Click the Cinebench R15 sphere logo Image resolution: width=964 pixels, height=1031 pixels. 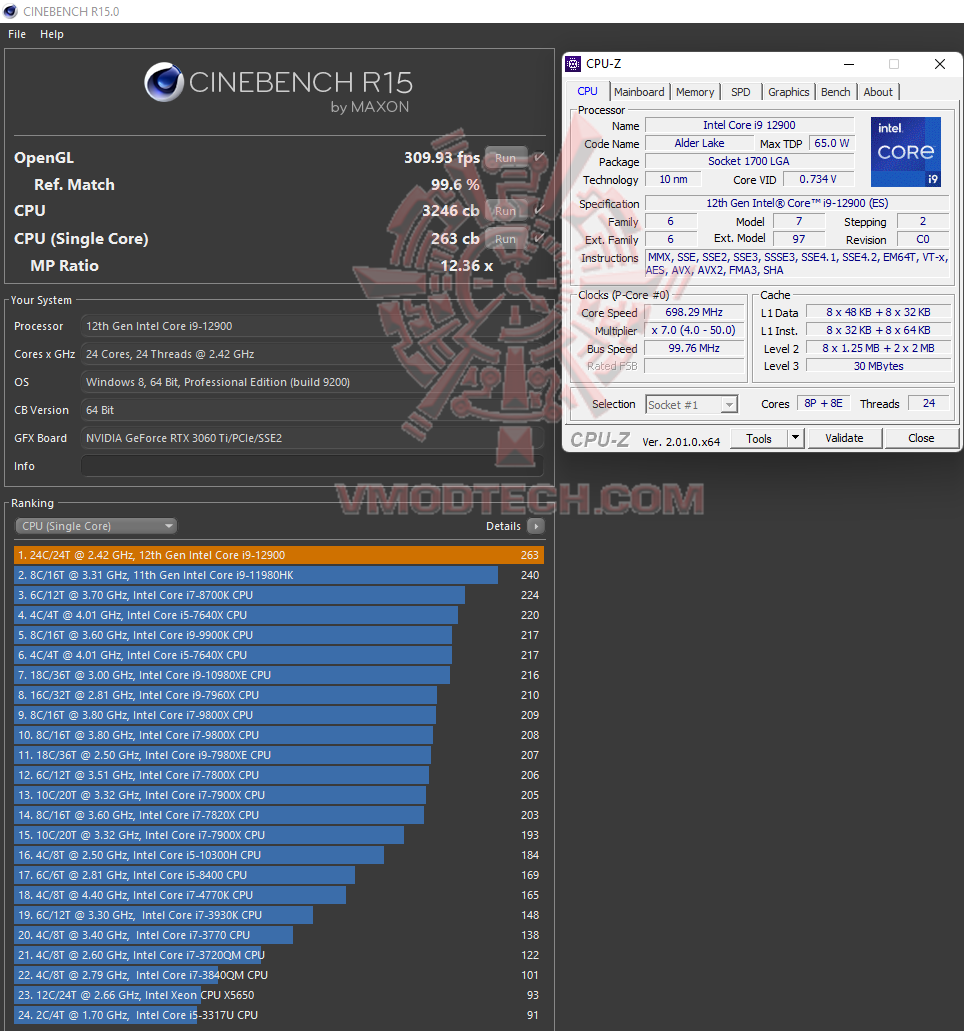pyautogui.click(x=164, y=82)
